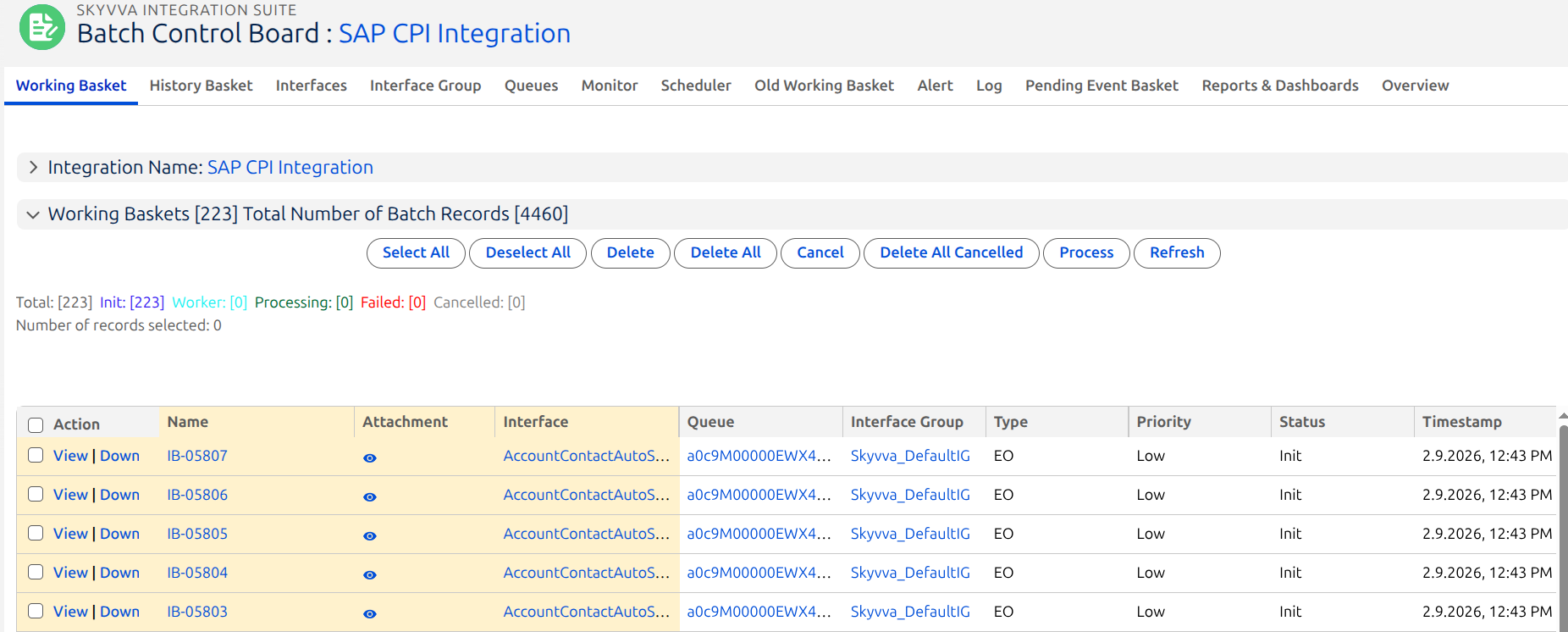Screen dimensions: 1568x632
Task: Open the SAP CPI Integration name link
Action: pyautogui.click(x=290, y=167)
